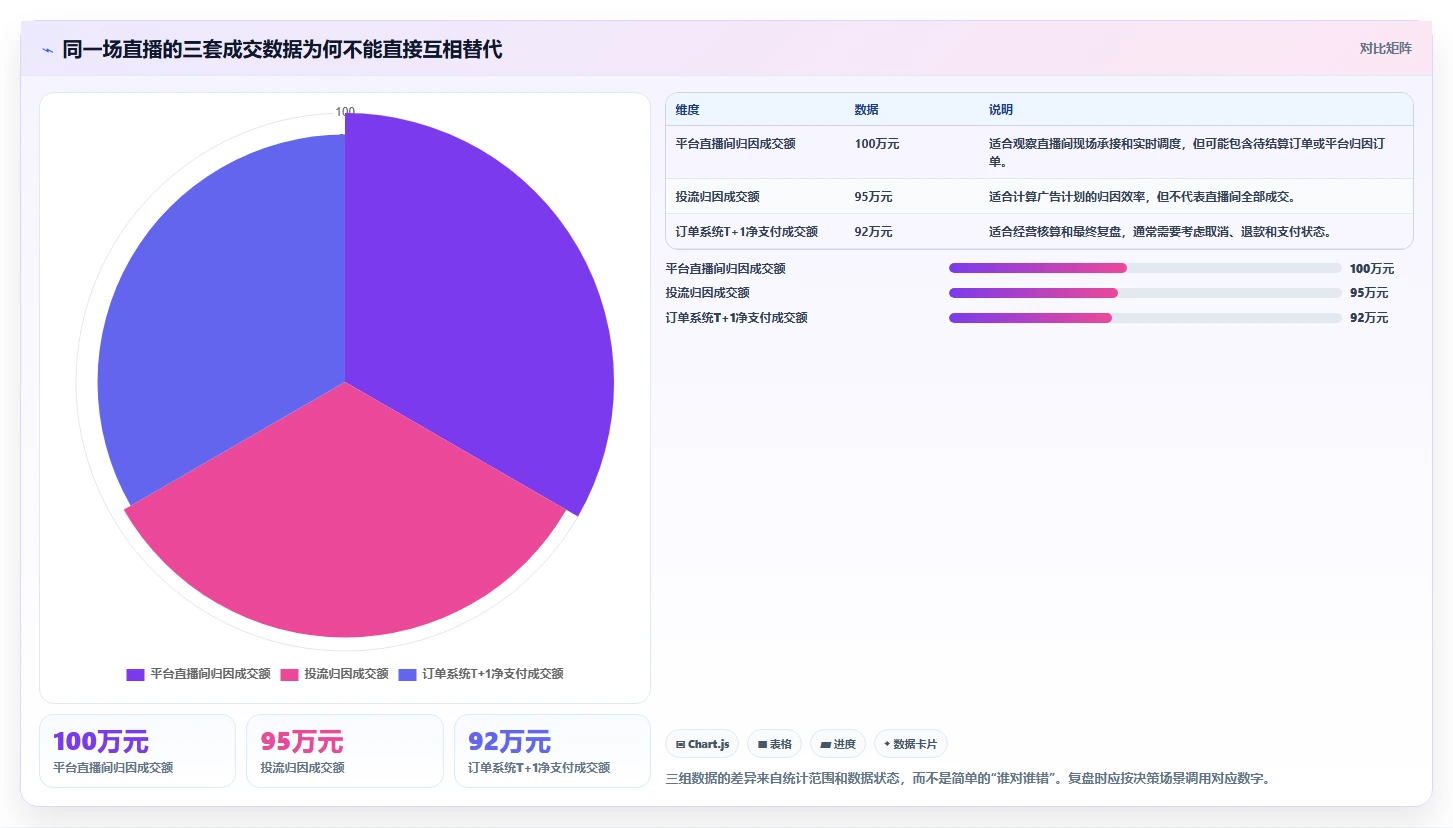Click the 数据卡片 tag chip
This screenshot has height=828, width=1453.
point(910,744)
